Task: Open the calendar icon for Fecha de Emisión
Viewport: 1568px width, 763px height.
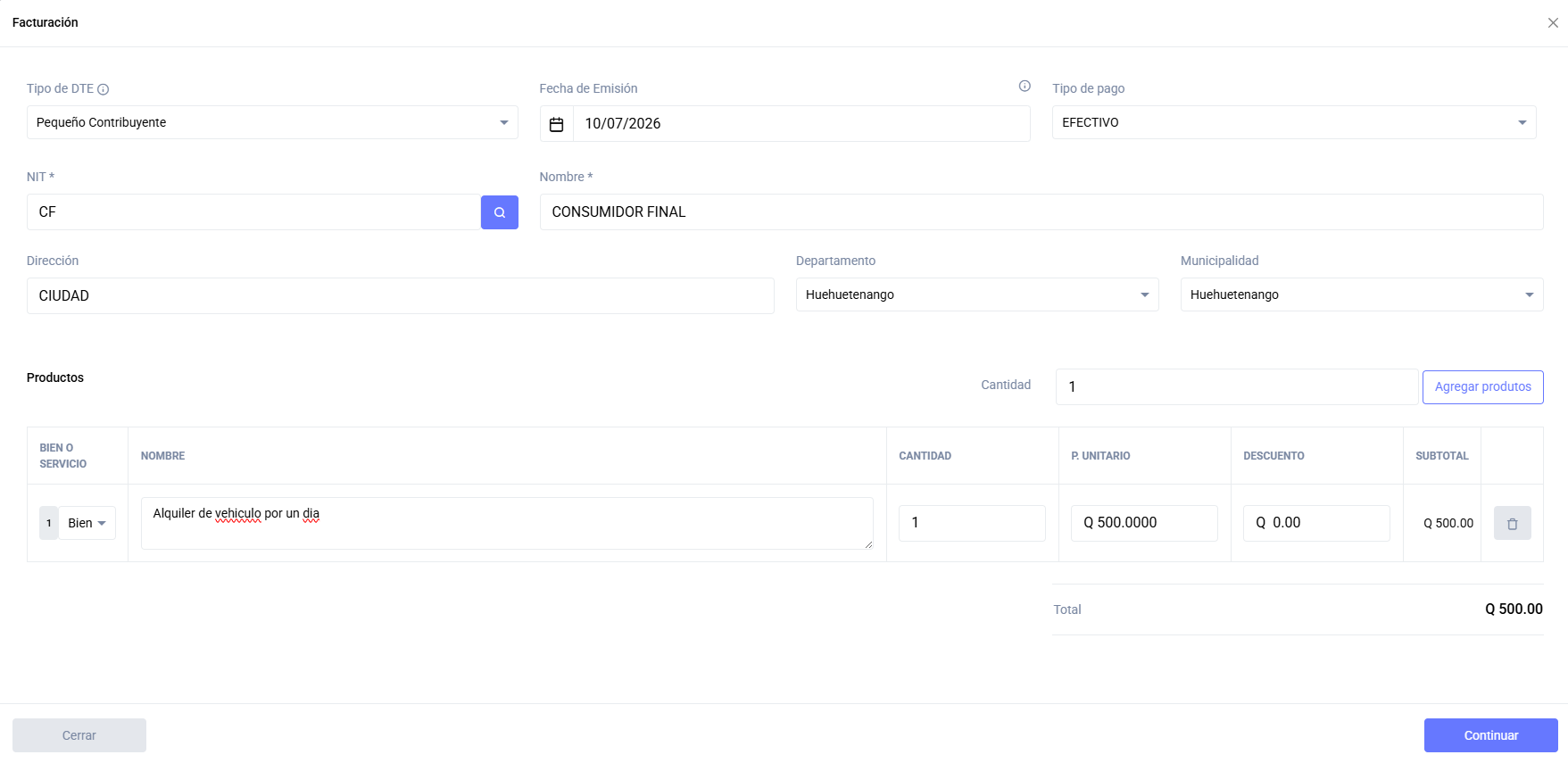Action: click(x=556, y=124)
